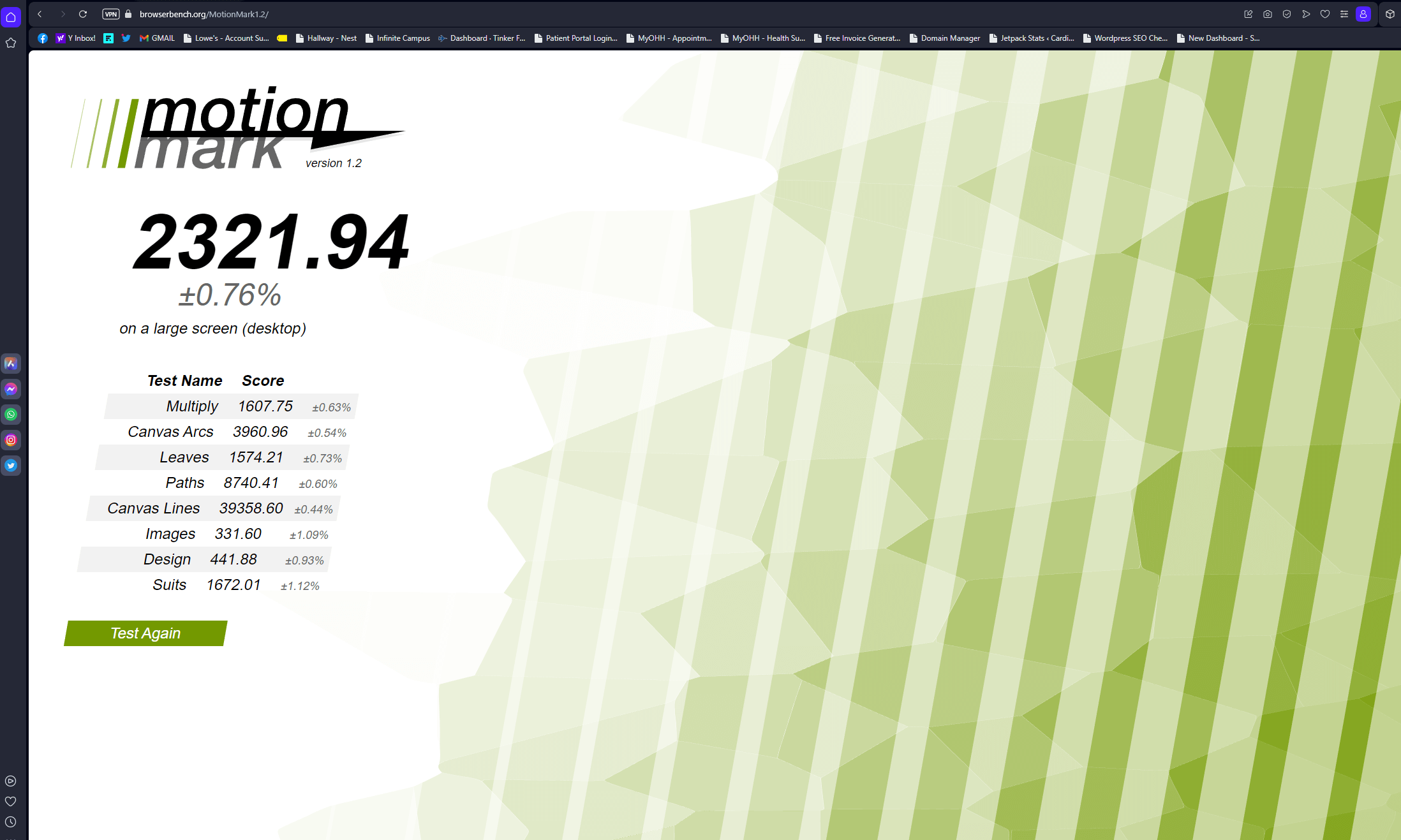
Task: Open the Jetpack Stats bookmark
Action: [1032, 38]
